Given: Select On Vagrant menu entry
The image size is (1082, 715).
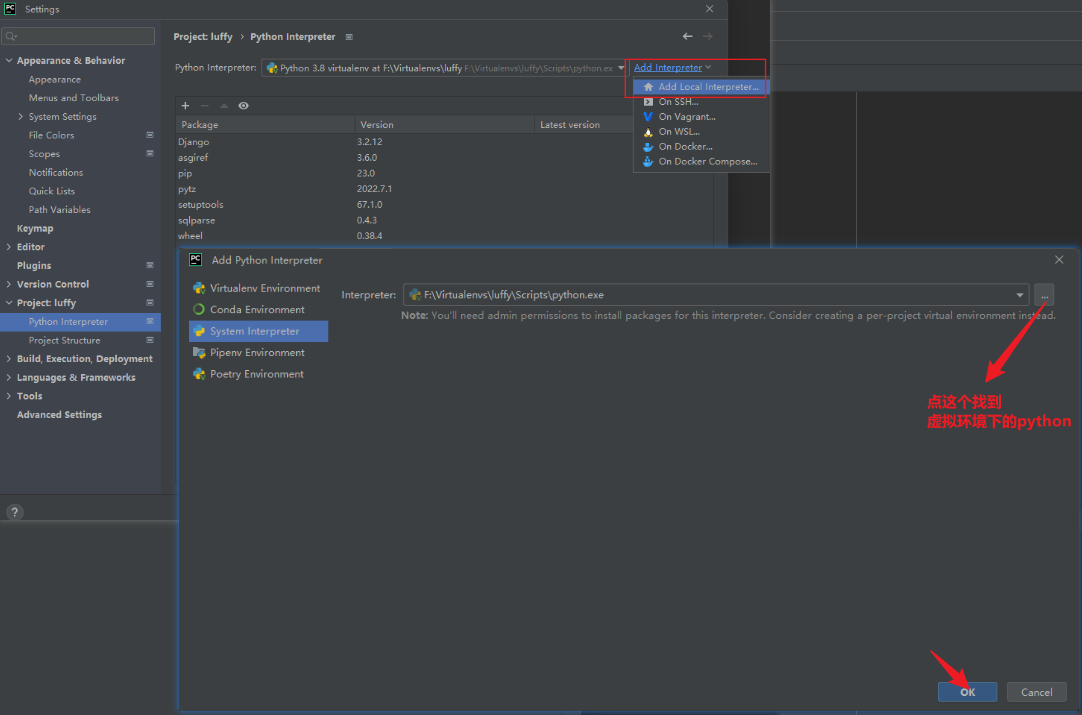Looking at the screenshot, I should coord(701,117).
